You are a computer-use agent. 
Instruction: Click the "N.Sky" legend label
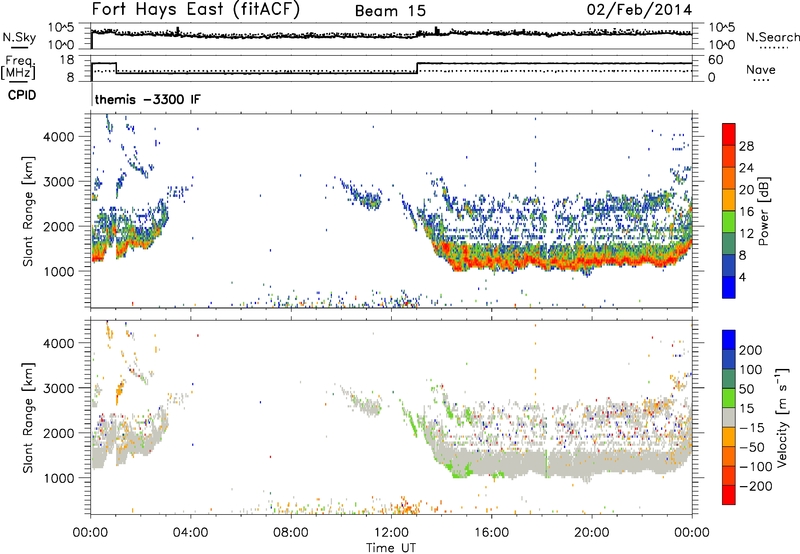click(x=19, y=37)
